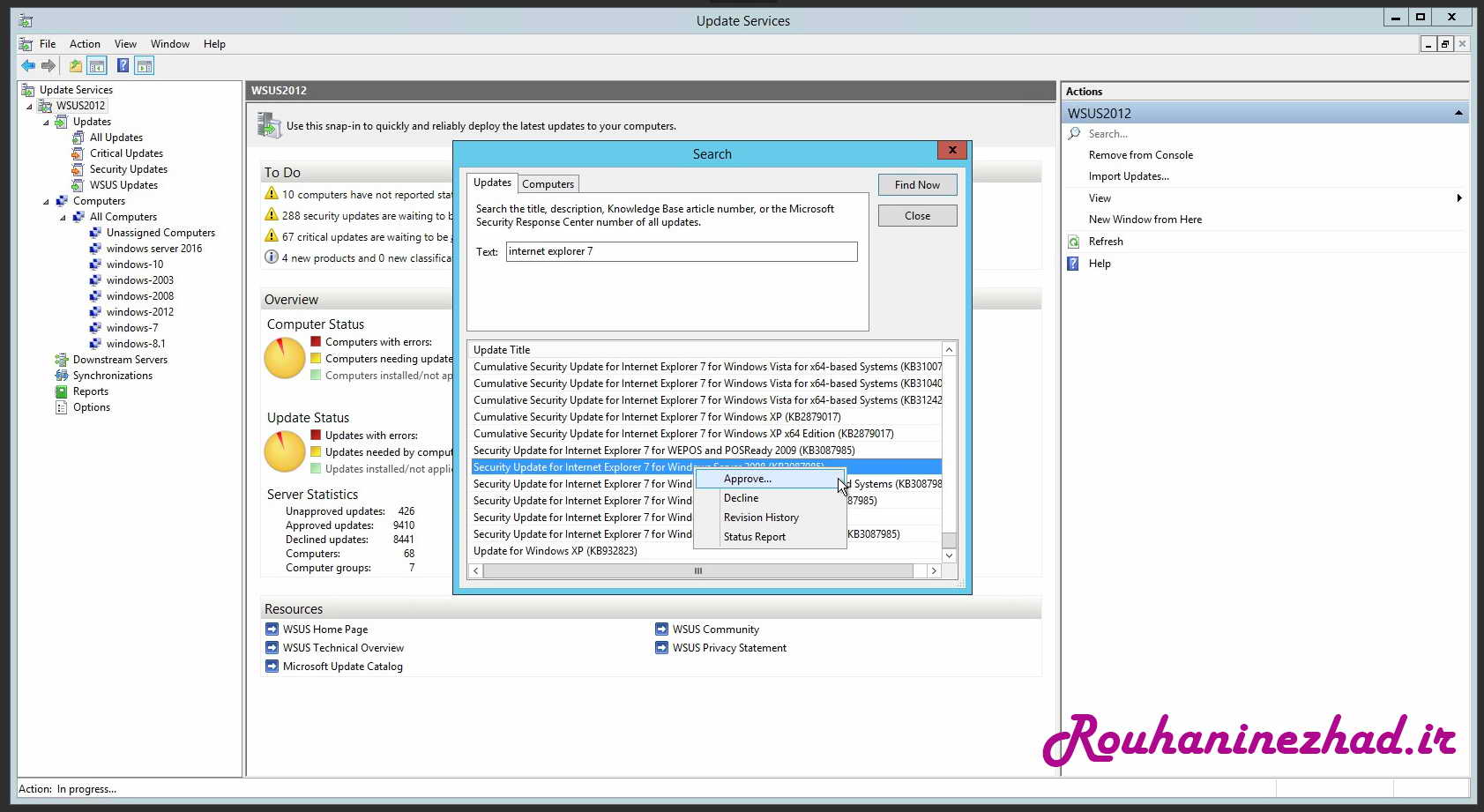Select windows-2003 computer group
This screenshot has height=812, width=1484.
[140, 280]
